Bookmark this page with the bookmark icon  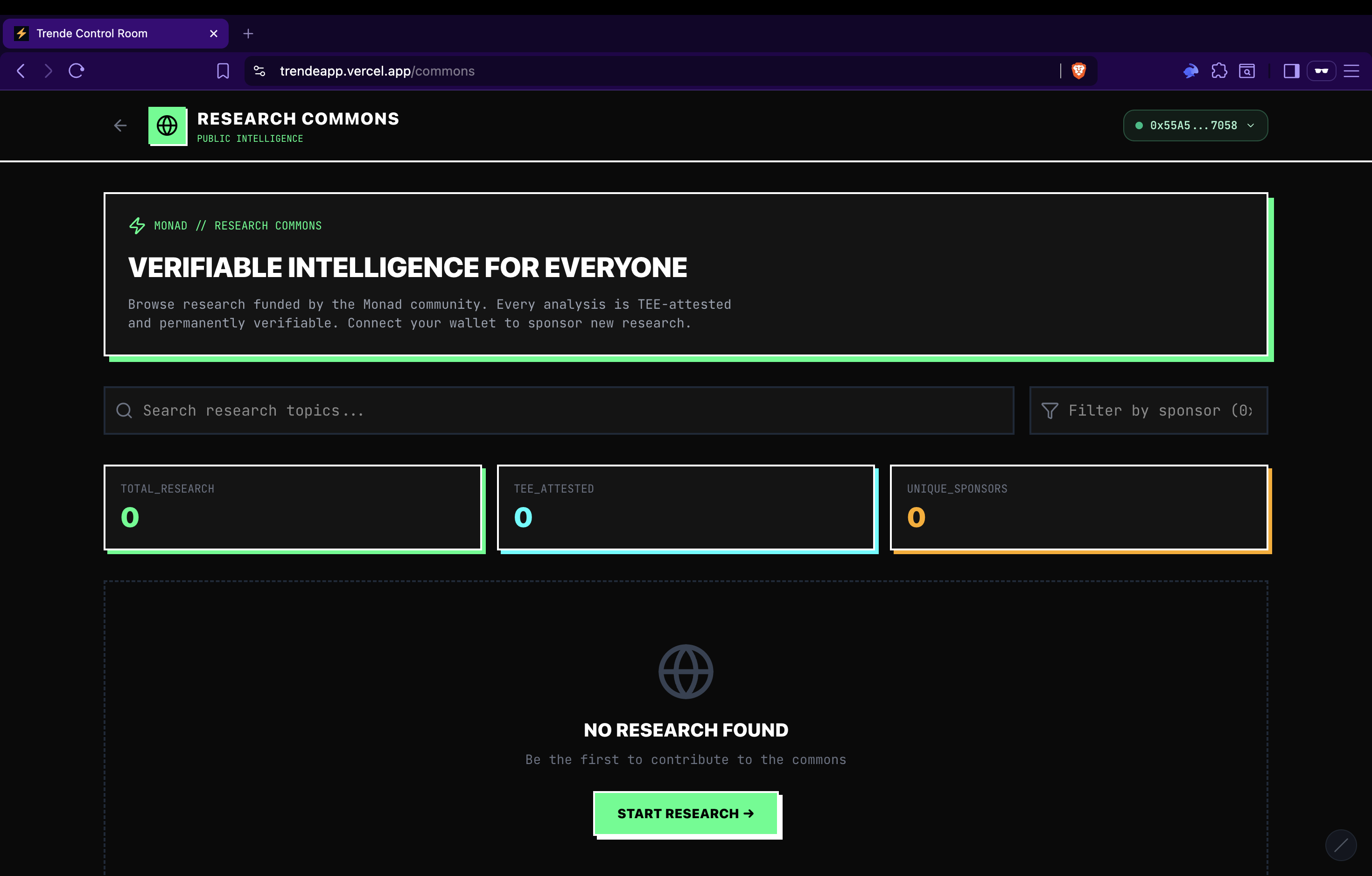coord(223,70)
